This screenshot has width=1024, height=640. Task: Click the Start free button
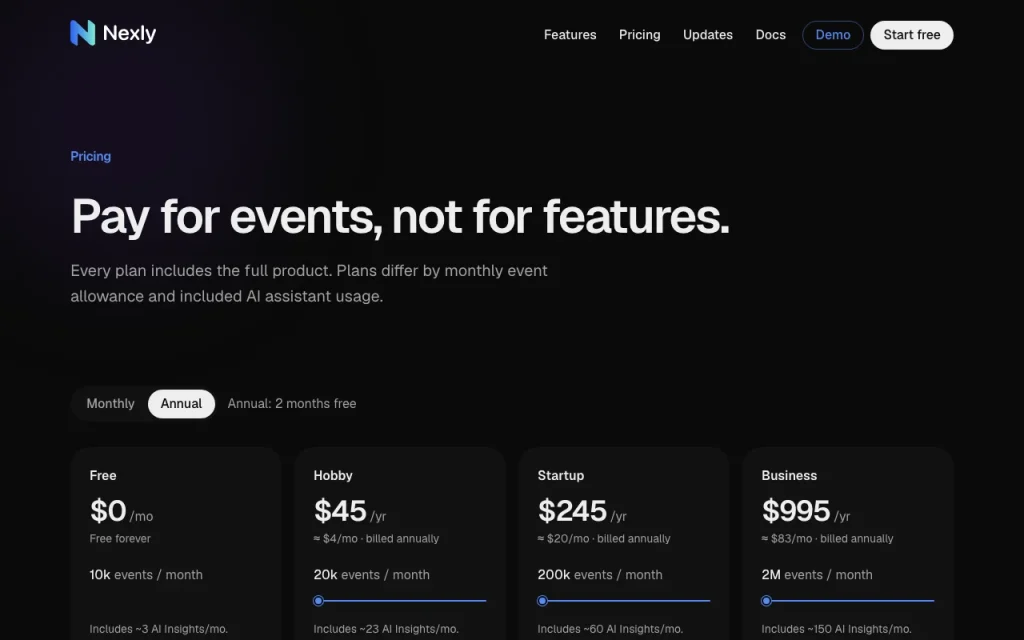912,35
